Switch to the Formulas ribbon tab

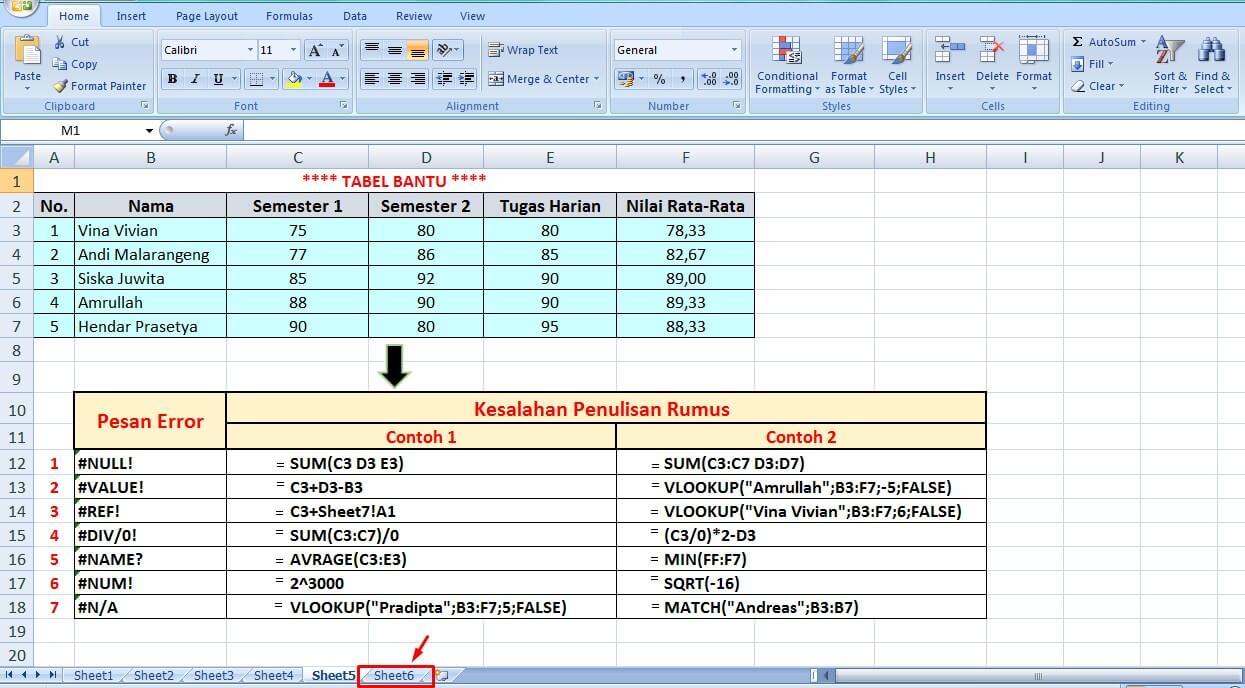coord(289,16)
